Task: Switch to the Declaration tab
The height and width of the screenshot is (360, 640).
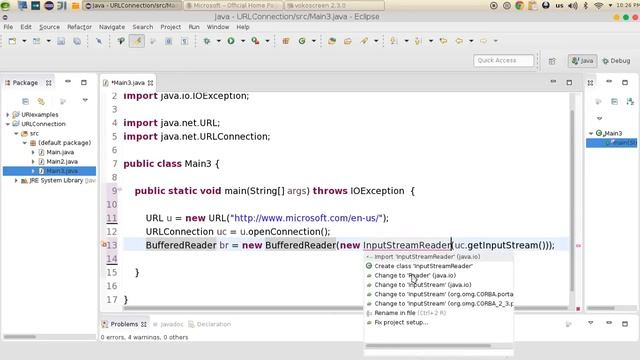Action: 210,324
